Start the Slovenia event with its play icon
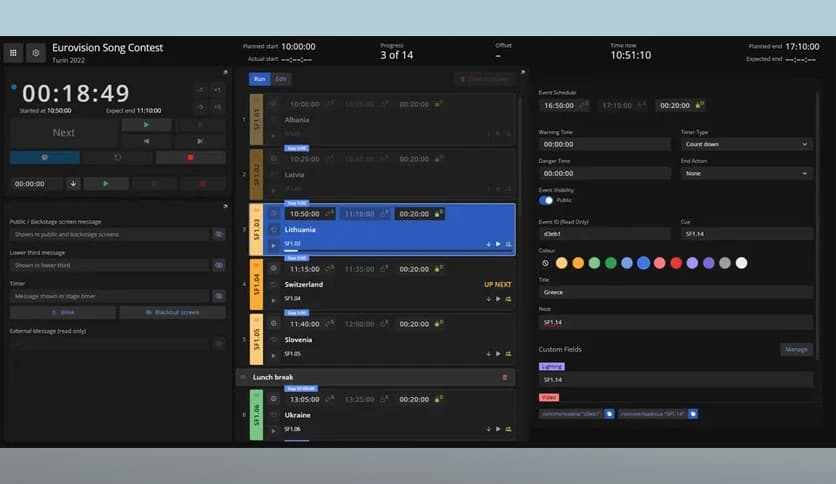The image size is (836, 484). pyautogui.click(x=498, y=354)
